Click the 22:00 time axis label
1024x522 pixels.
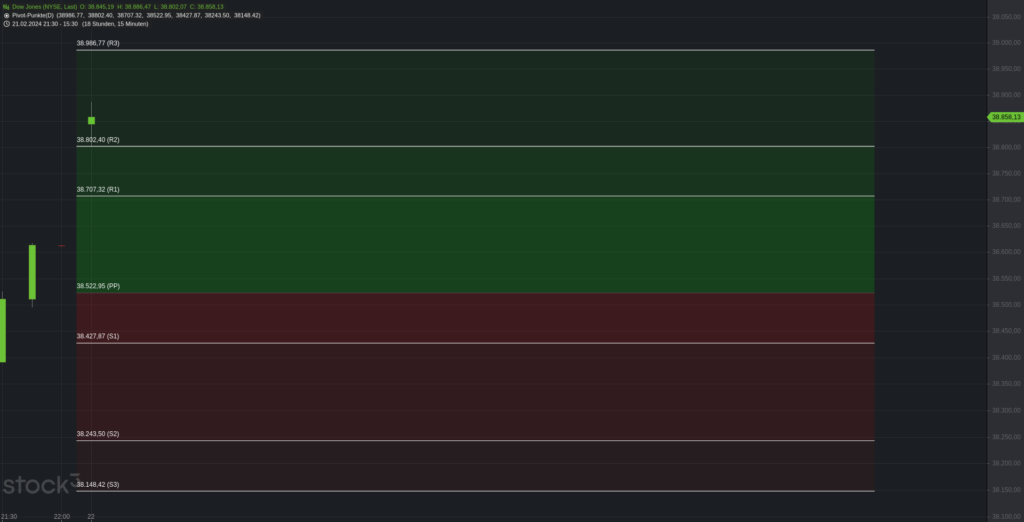pos(62,516)
